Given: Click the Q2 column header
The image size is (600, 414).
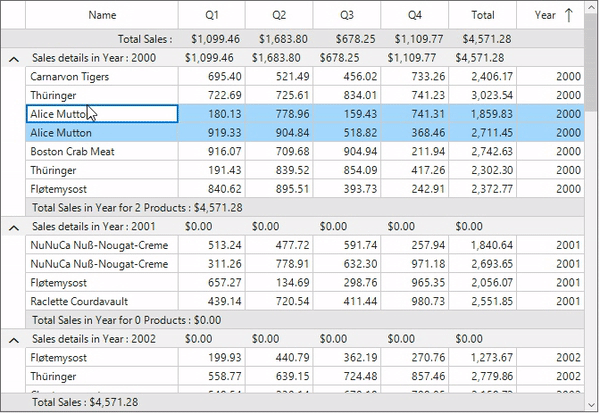Looking at the screenshot, I should coord(278,15).
